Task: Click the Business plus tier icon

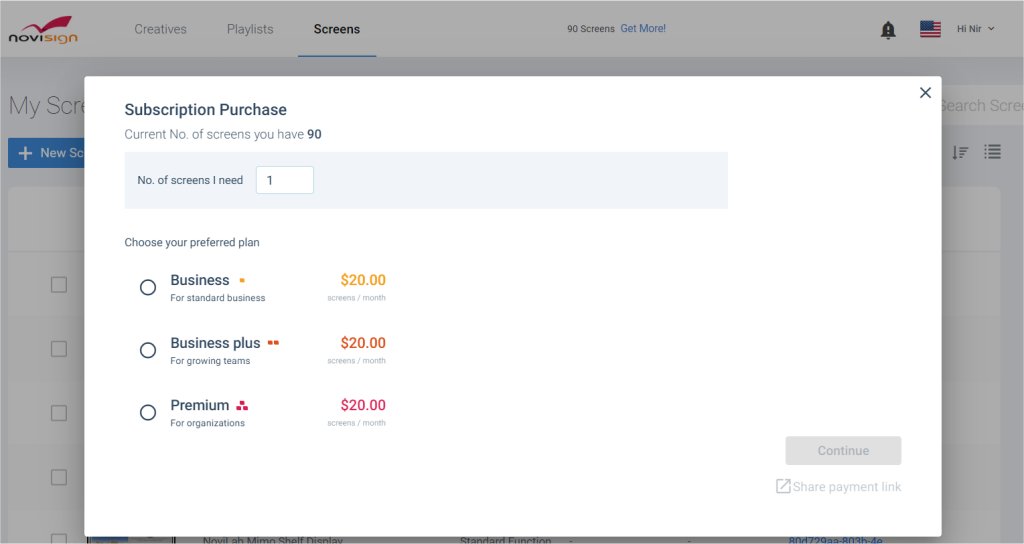Action: pos(273,342)
